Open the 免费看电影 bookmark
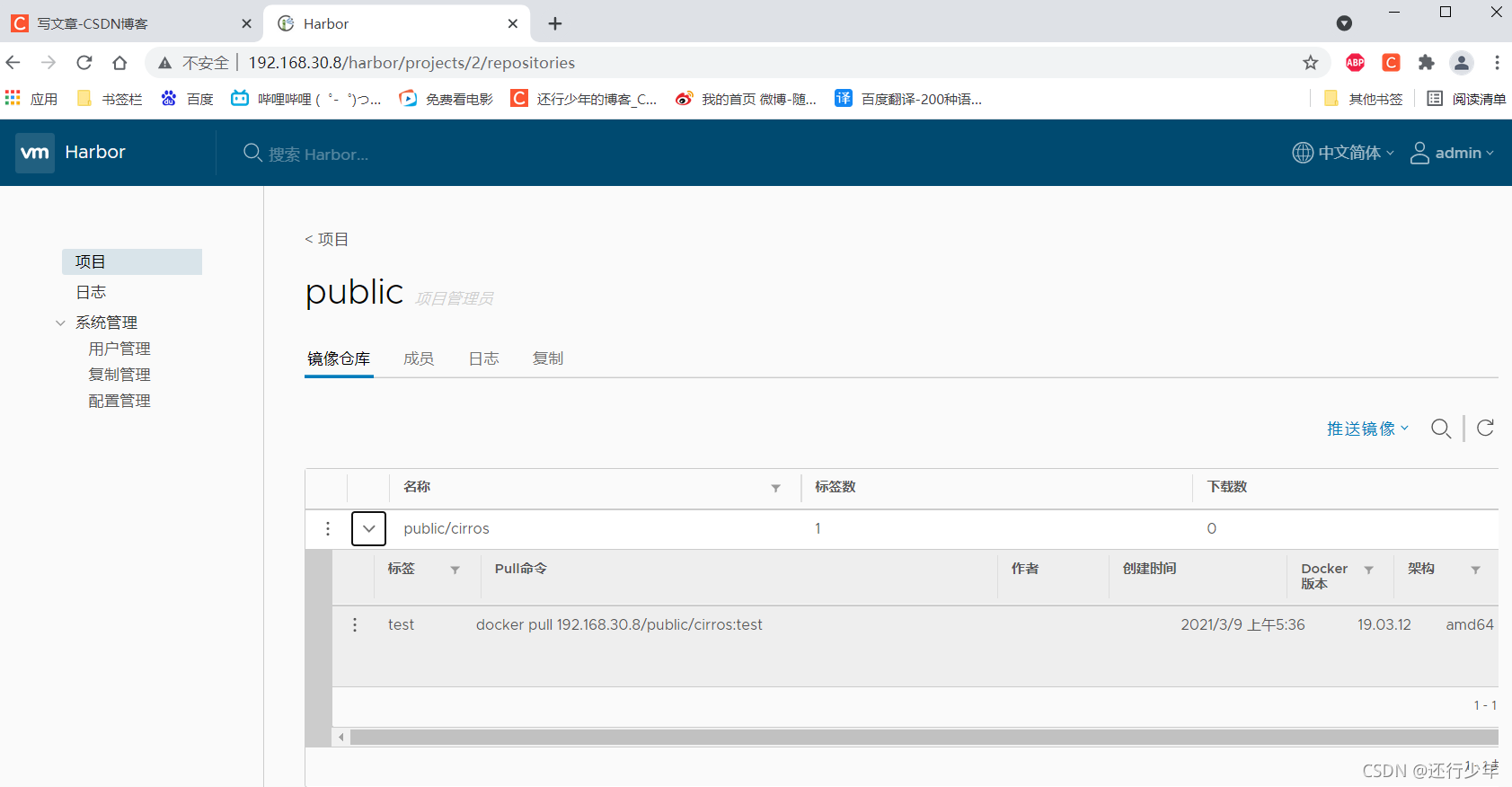 (446, 99)
